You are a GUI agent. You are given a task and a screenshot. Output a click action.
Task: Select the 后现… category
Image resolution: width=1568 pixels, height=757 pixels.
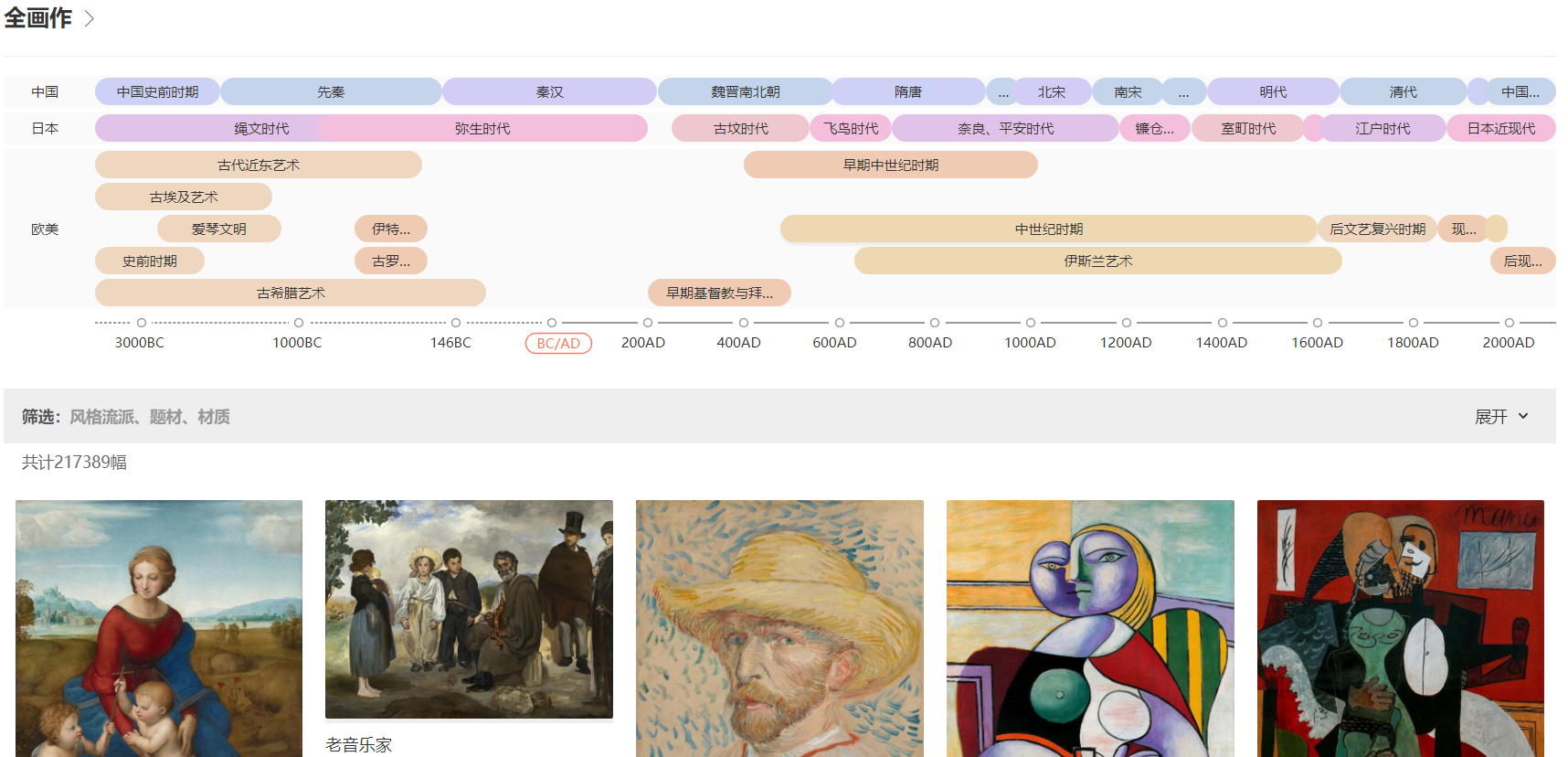click(x=1522, y=261)
